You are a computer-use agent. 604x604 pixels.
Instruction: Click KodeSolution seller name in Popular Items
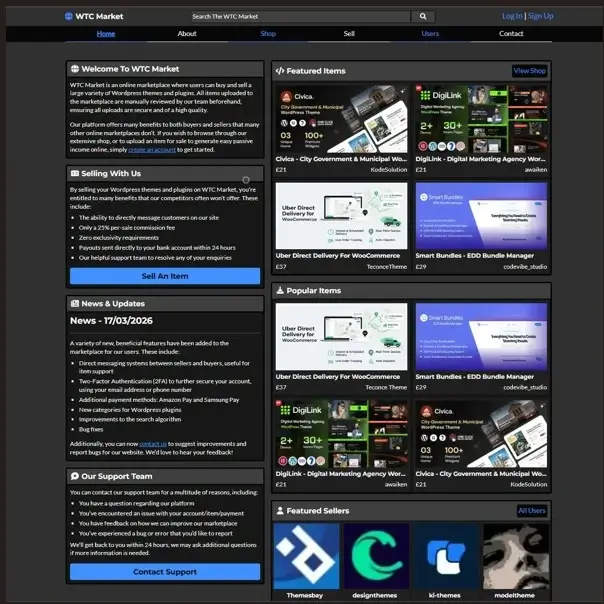[528, 485]
